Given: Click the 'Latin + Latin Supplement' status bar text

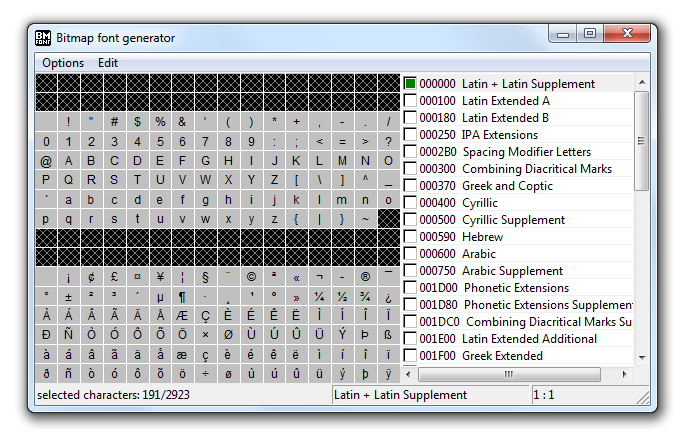Looking at the screenshot, I should click(x=400, y=395).
